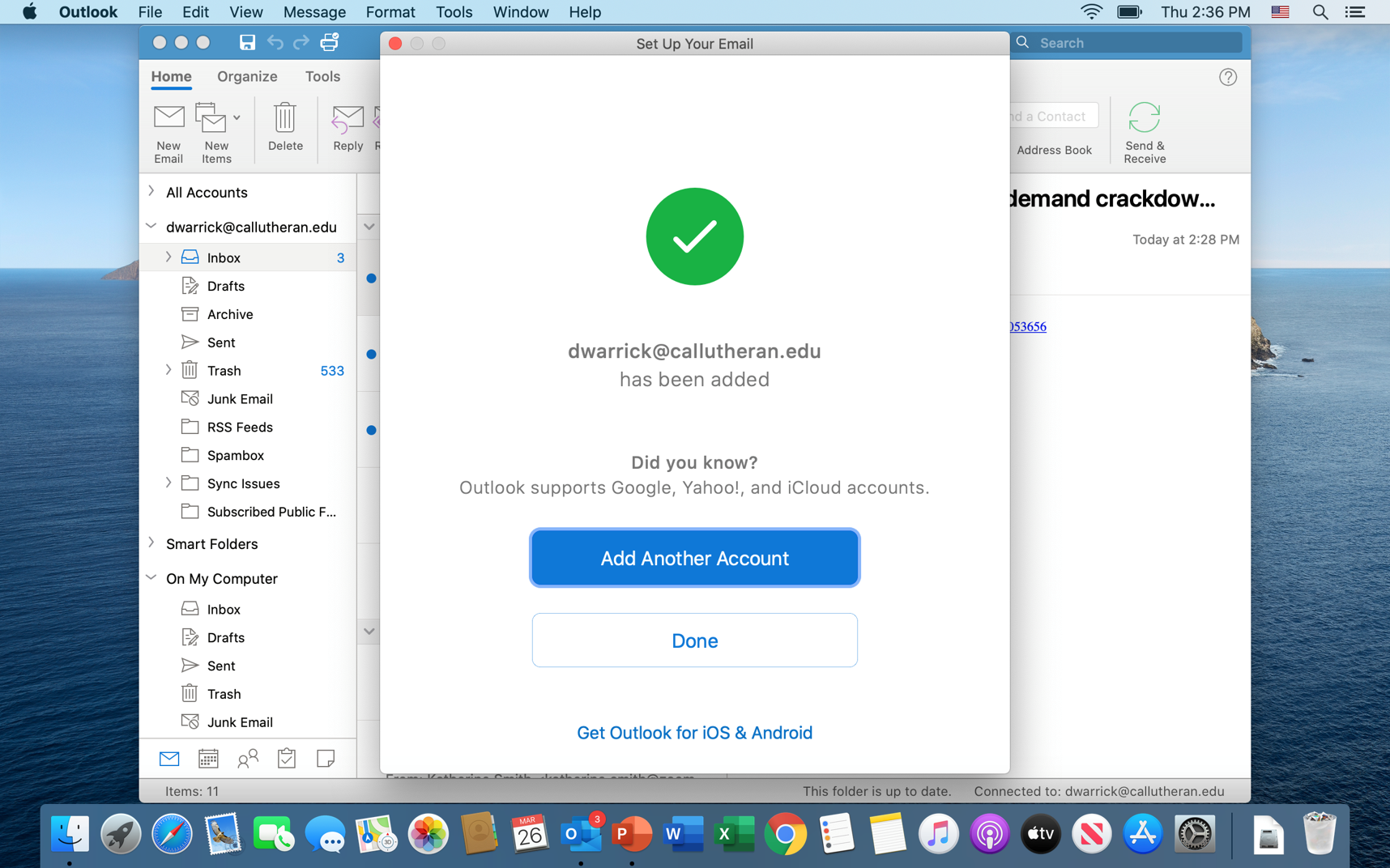Expand the Smart Folders group
This screenshot has height=868, width=1390.
151,543
